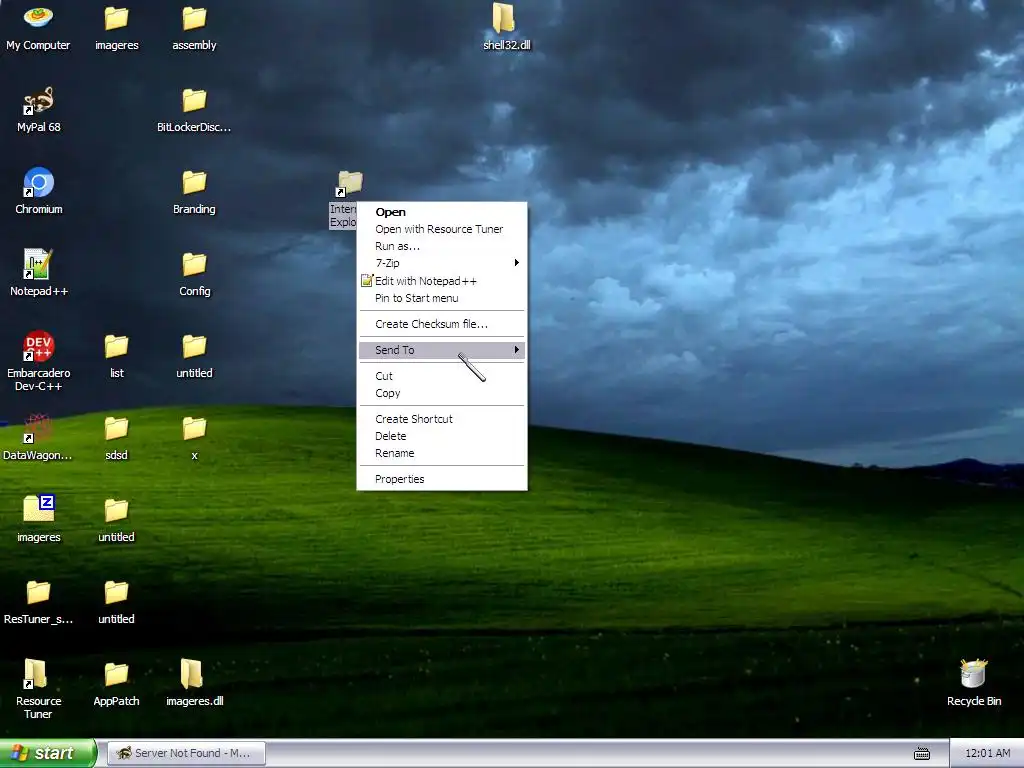Choose Open in the context menu
Screen dimensions: 1024x768
click(x=442, y=212)
